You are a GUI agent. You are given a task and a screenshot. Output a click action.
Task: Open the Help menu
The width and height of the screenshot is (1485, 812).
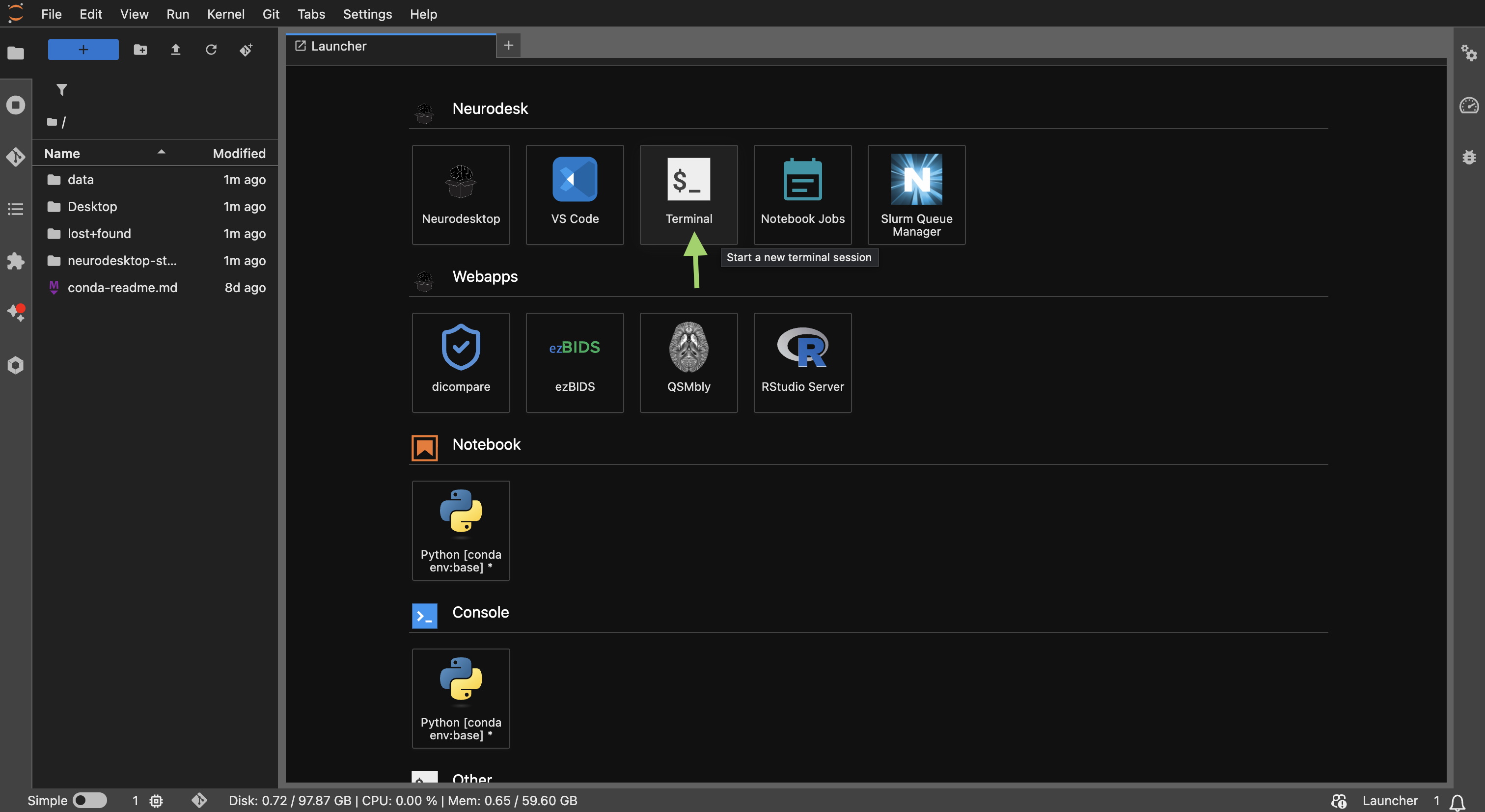point(423,14)
